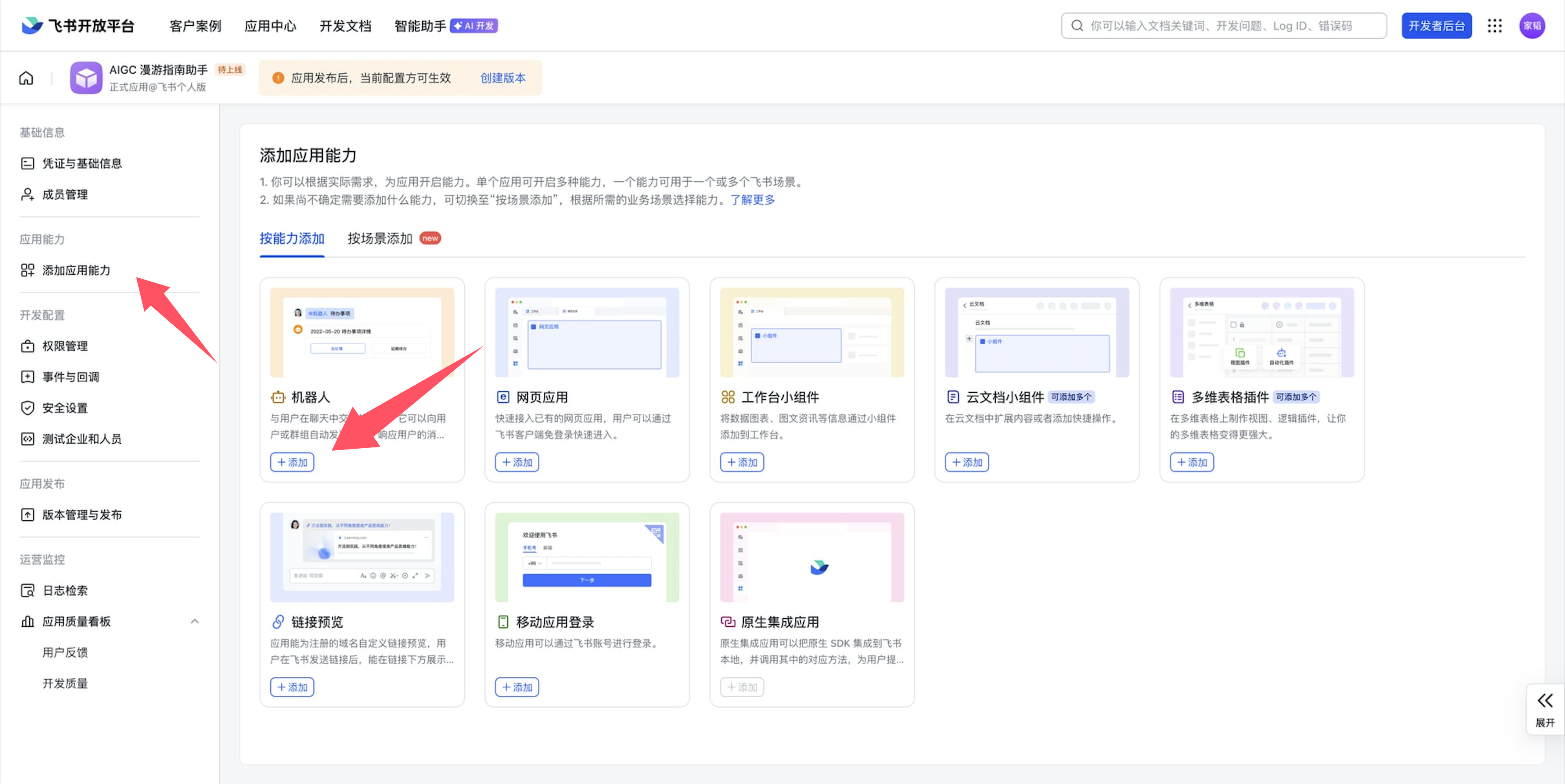The width and height of the screenshot is (1565, 784).
Task: Open 凭证与基础信息 in the sidebar
Action: 82,163
